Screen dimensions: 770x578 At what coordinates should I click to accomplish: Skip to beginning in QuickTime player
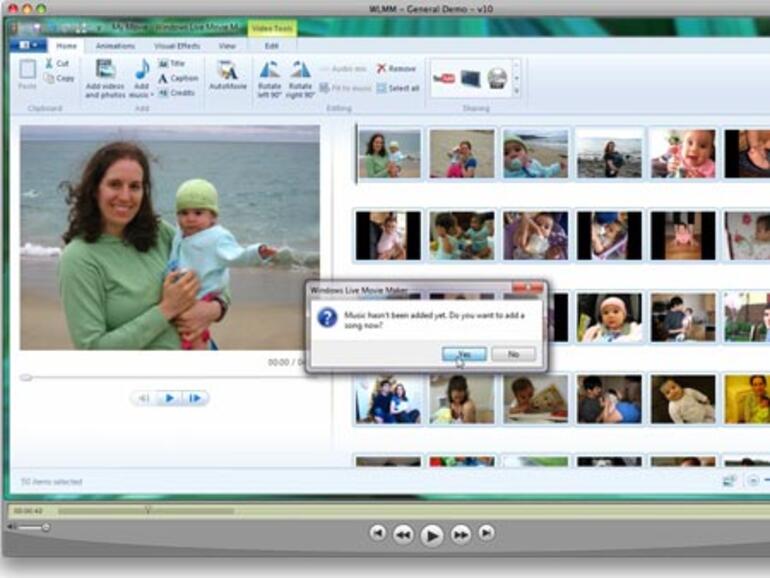coord(377,533)
